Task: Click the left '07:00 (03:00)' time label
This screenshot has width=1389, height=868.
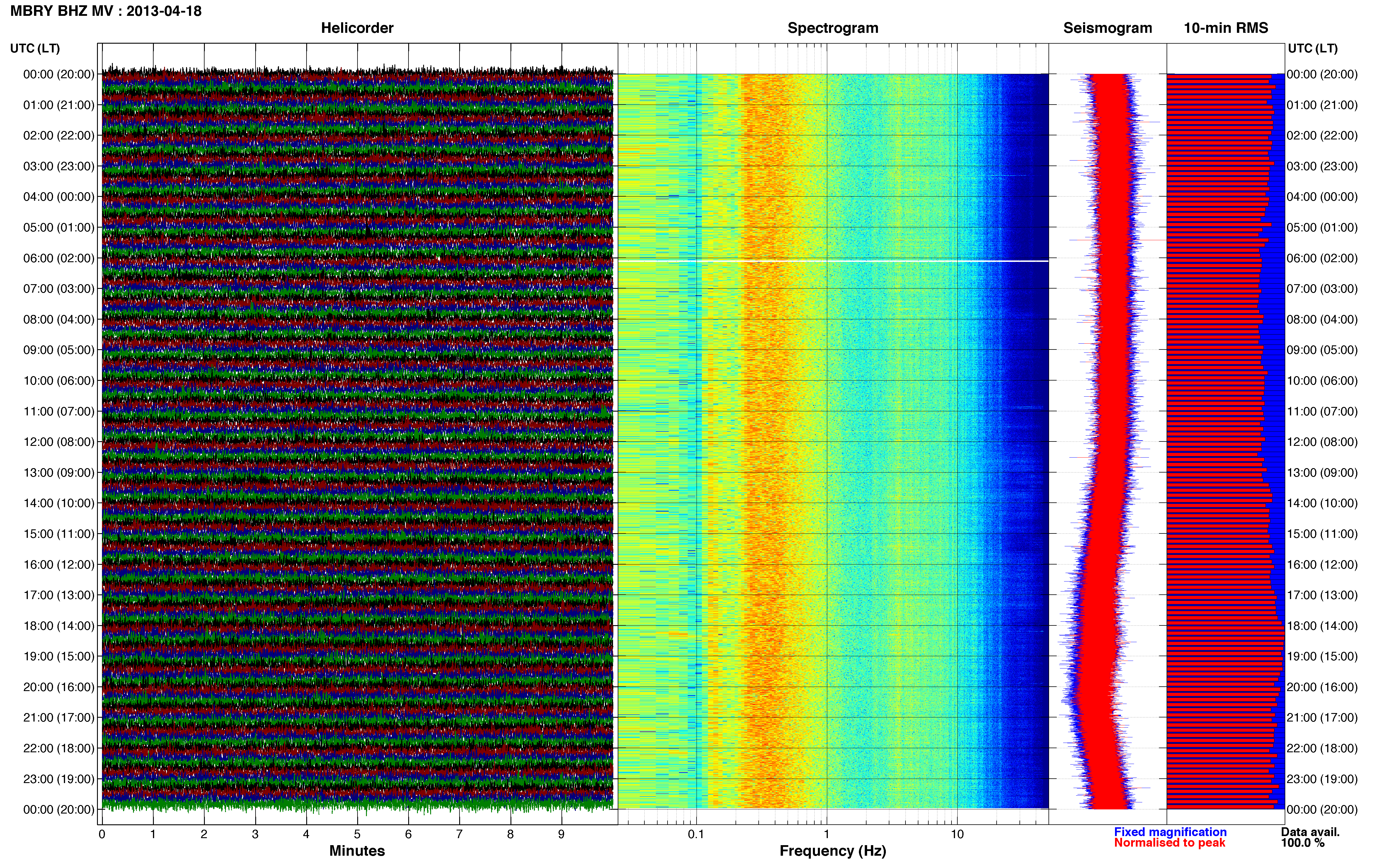Action: 59,289
